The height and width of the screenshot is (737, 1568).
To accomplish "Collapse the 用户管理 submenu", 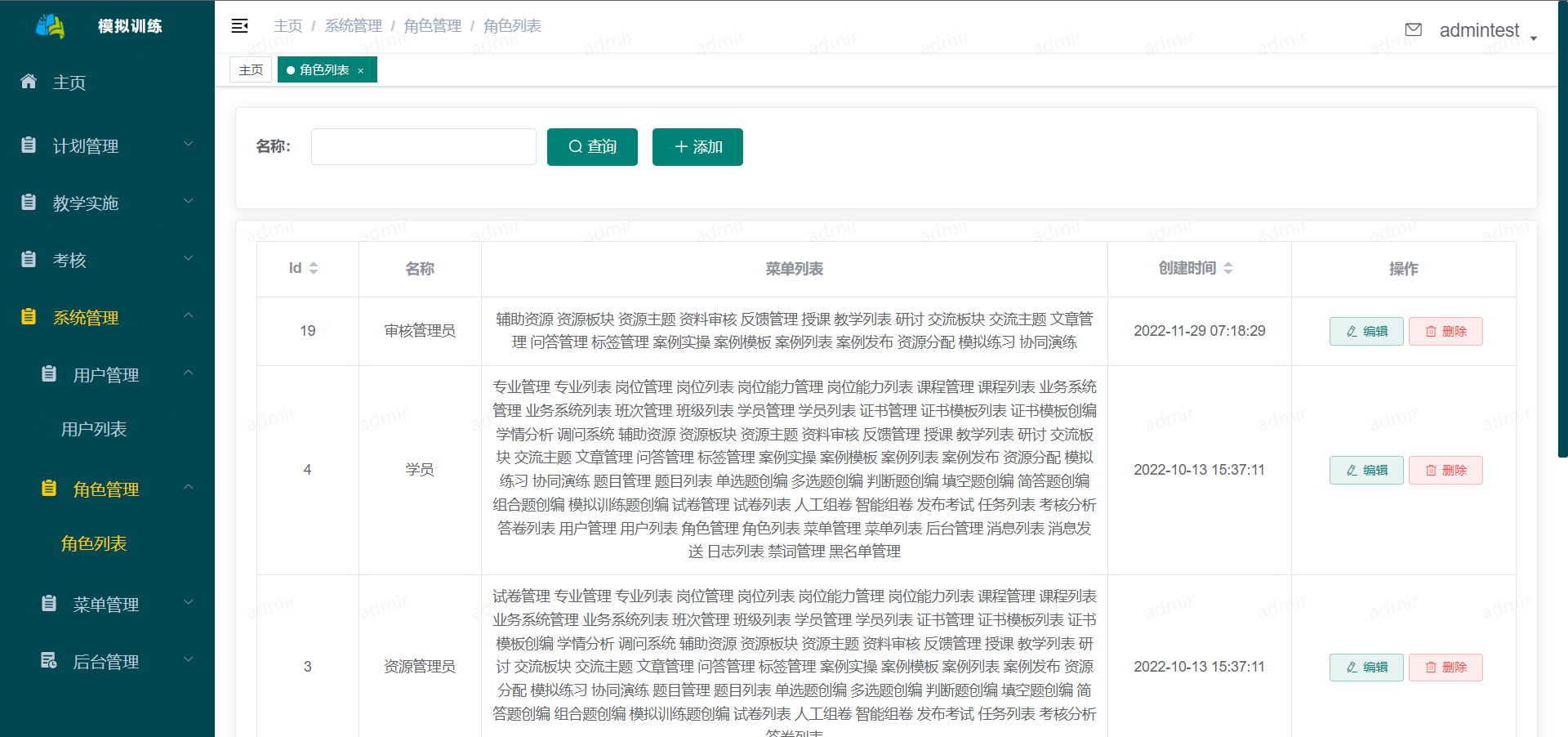I will click(x=107, y=374).
